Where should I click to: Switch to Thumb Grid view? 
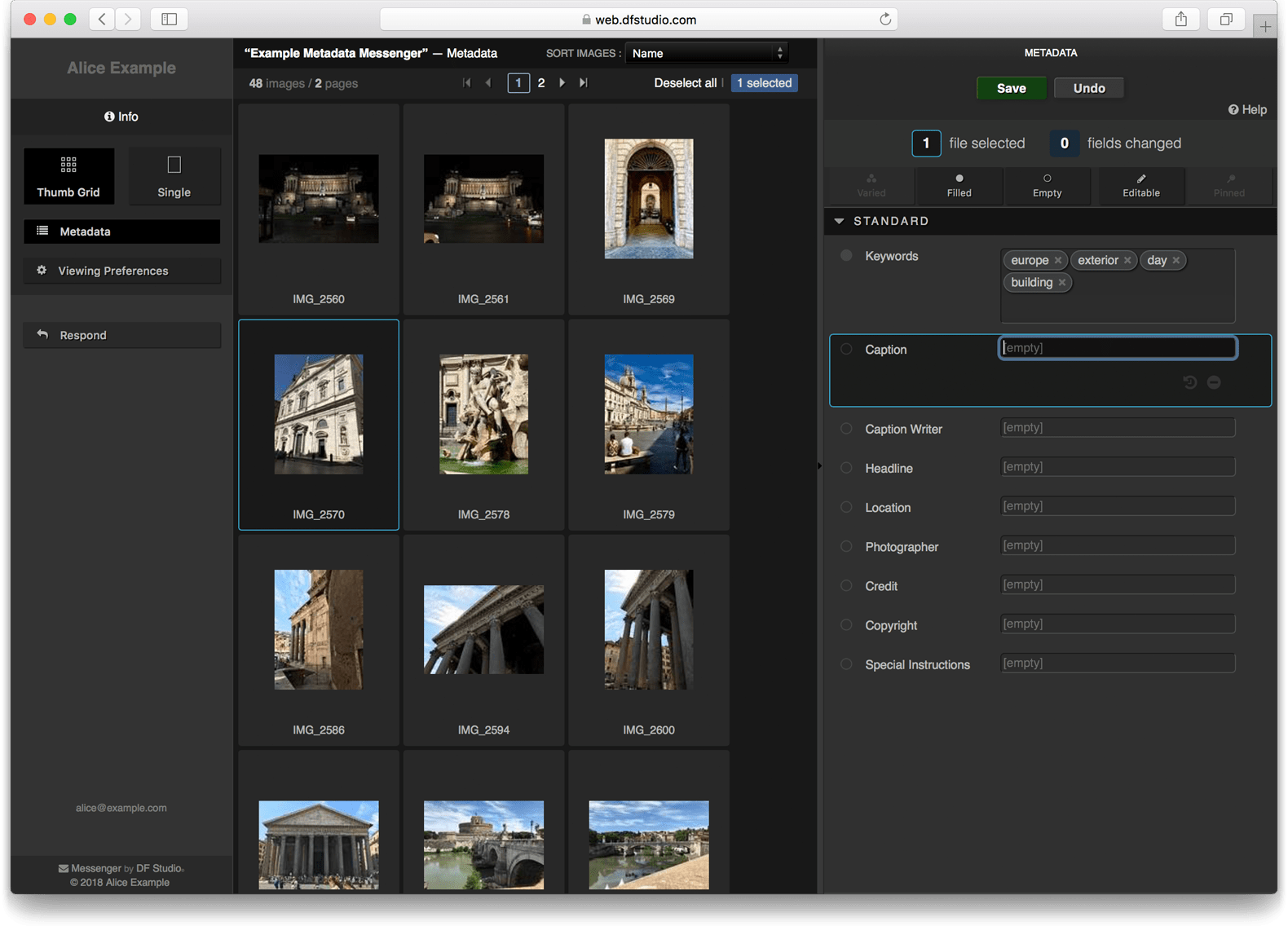pos(68,175)
